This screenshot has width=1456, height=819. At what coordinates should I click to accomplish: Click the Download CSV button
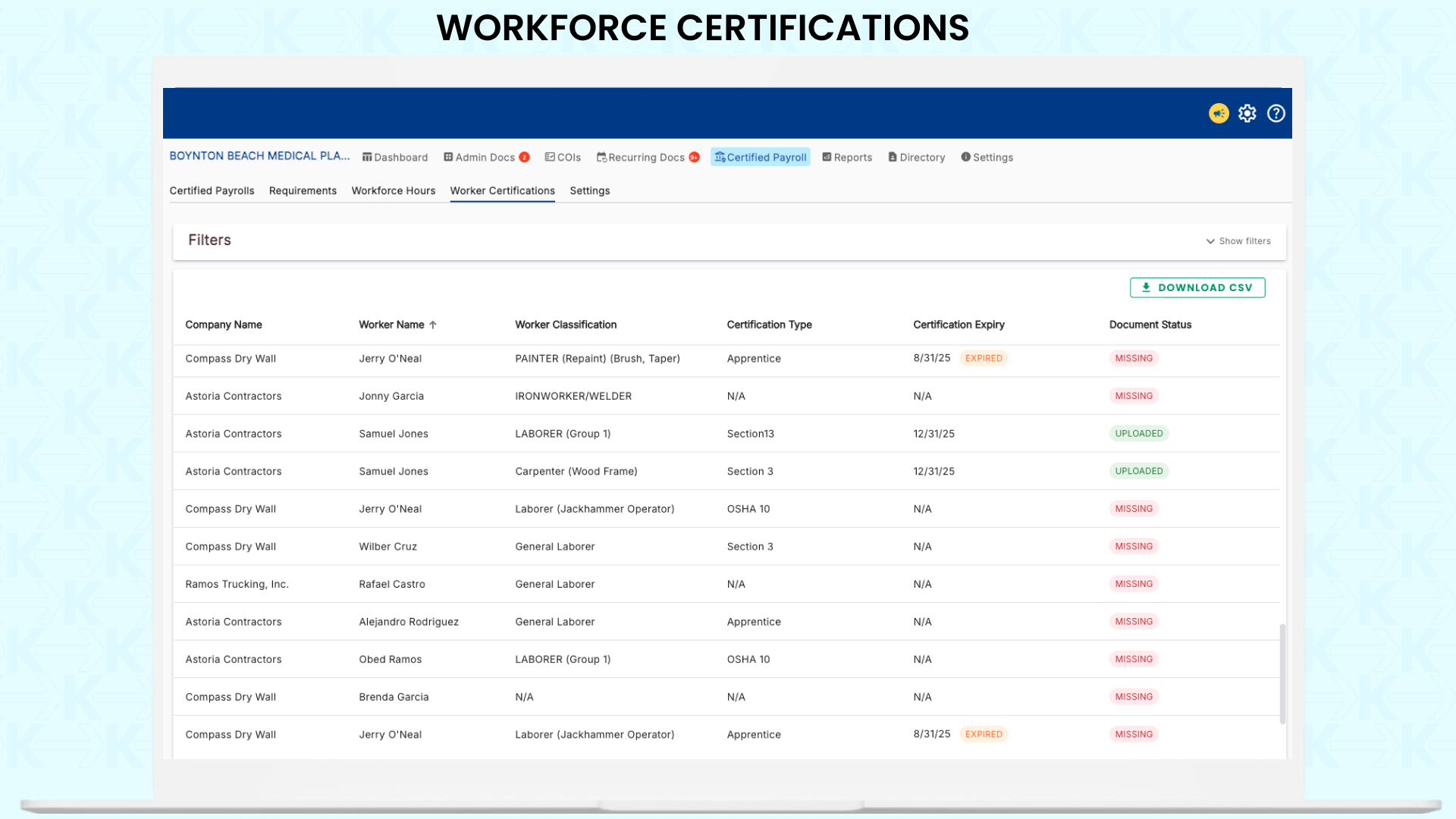pos(1197,288)
